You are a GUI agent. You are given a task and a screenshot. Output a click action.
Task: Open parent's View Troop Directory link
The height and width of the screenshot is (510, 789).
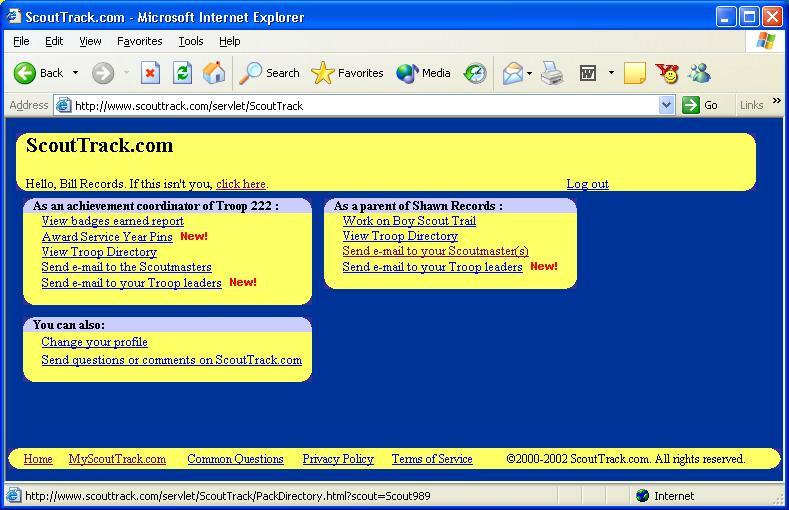point(400,236)
